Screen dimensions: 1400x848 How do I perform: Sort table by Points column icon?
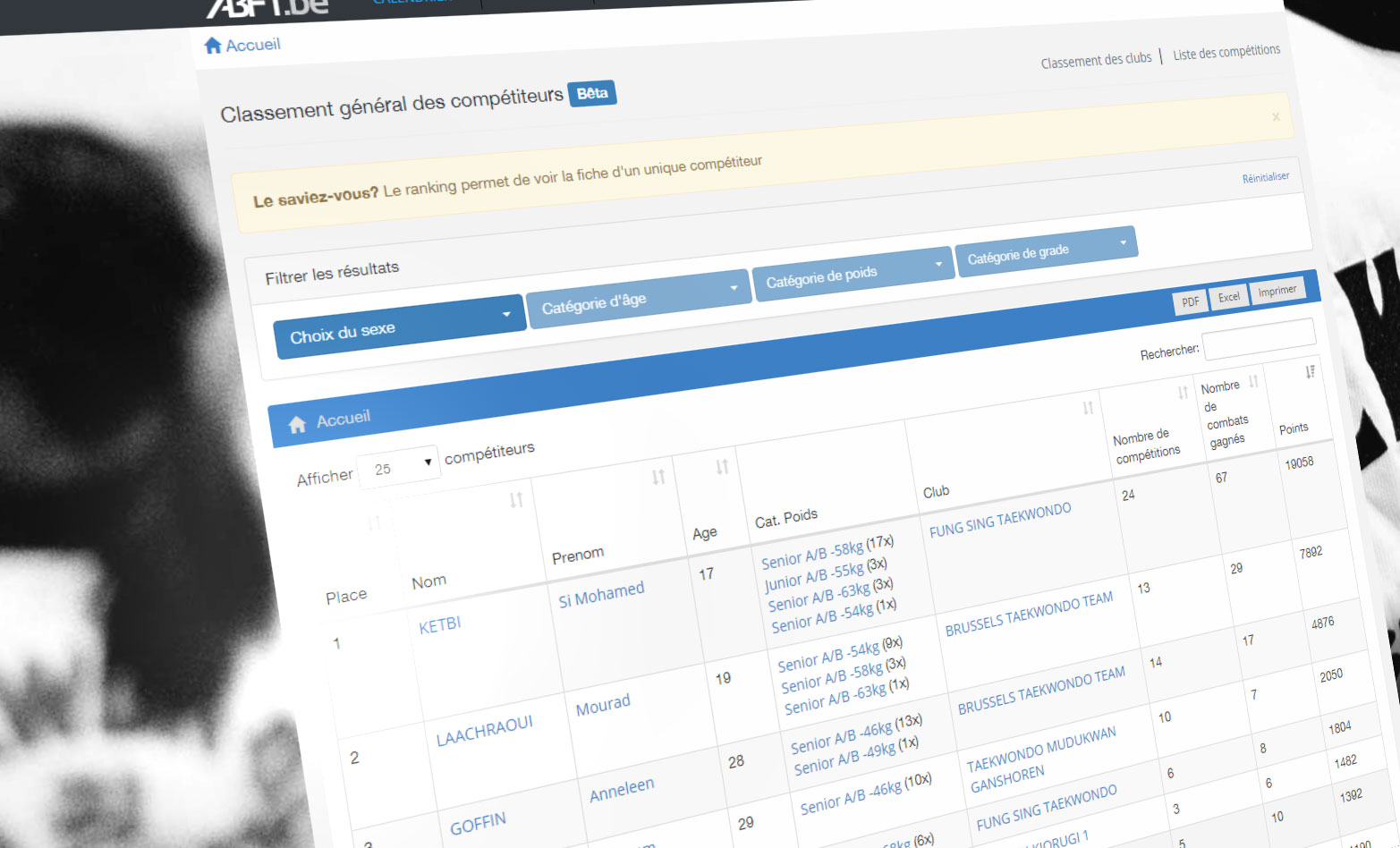pyautogui.click(x=1310, y=372)
